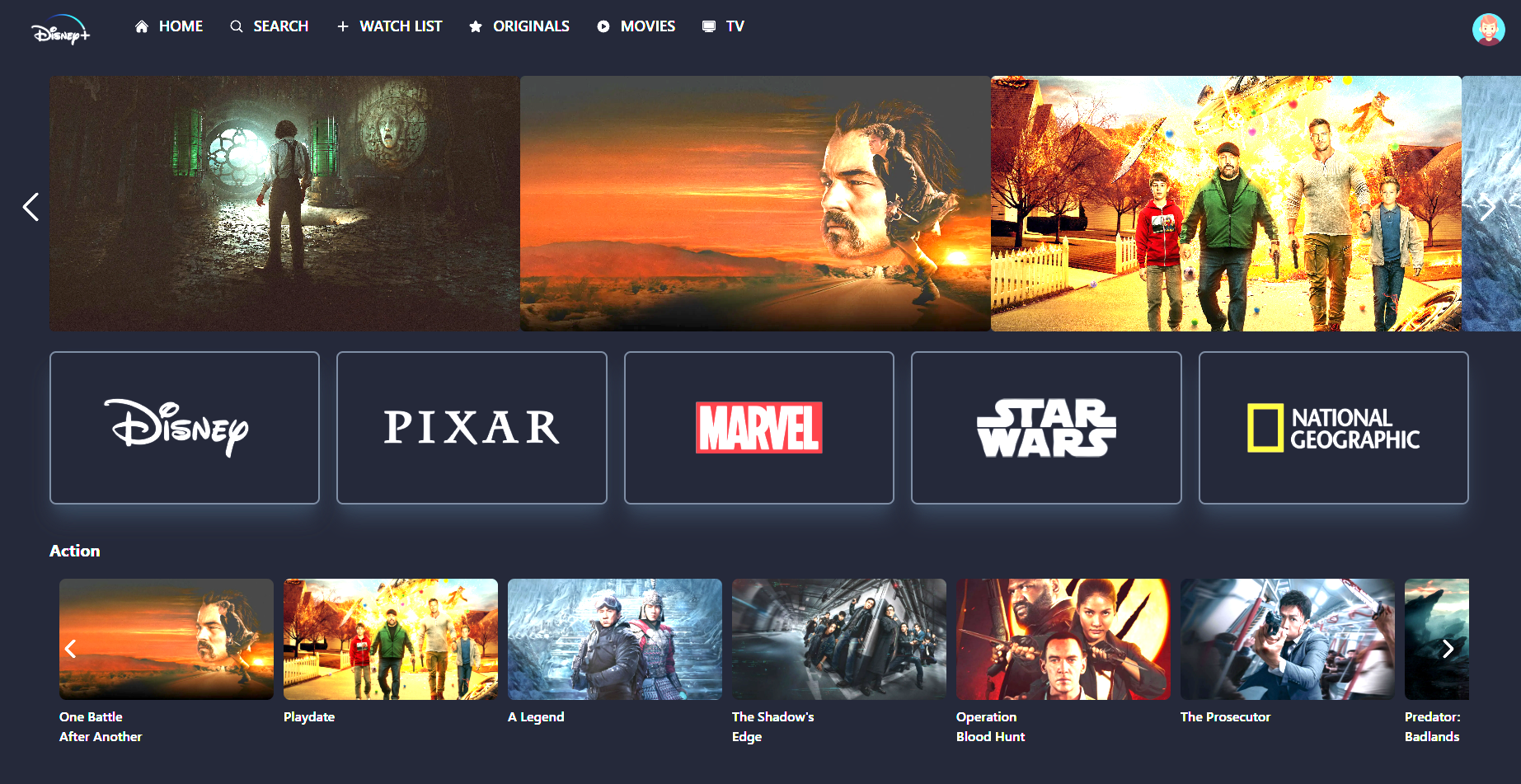
Task: Select the star icon for Originals
Action: 474,26
